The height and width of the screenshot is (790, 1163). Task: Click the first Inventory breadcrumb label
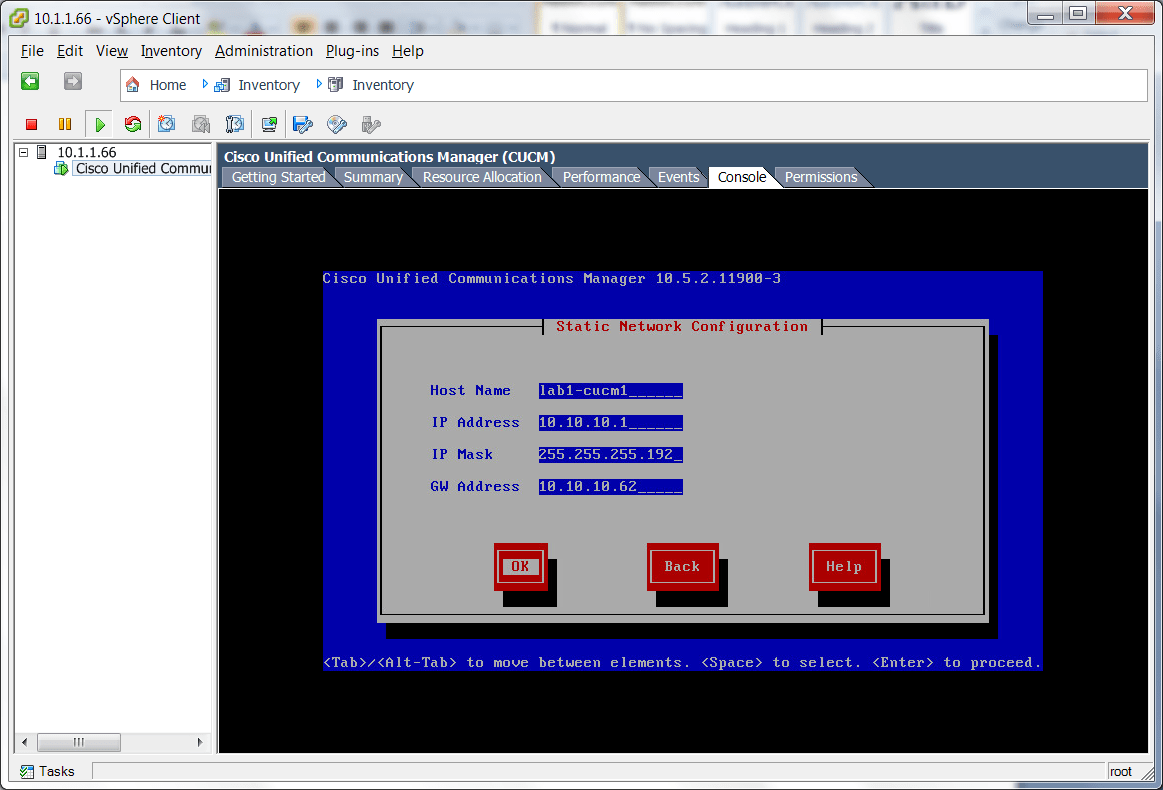(269, 85)
